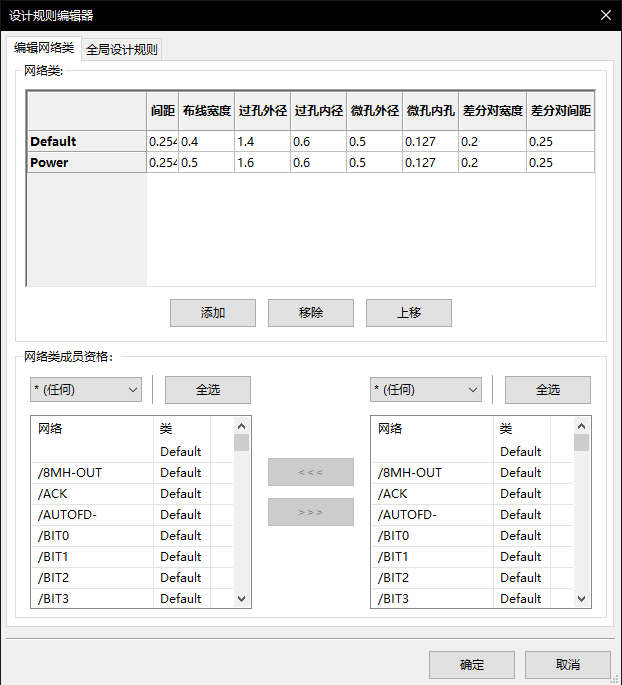Click the 上移 button
Viewport: 622px width, 685px height.
408,313
